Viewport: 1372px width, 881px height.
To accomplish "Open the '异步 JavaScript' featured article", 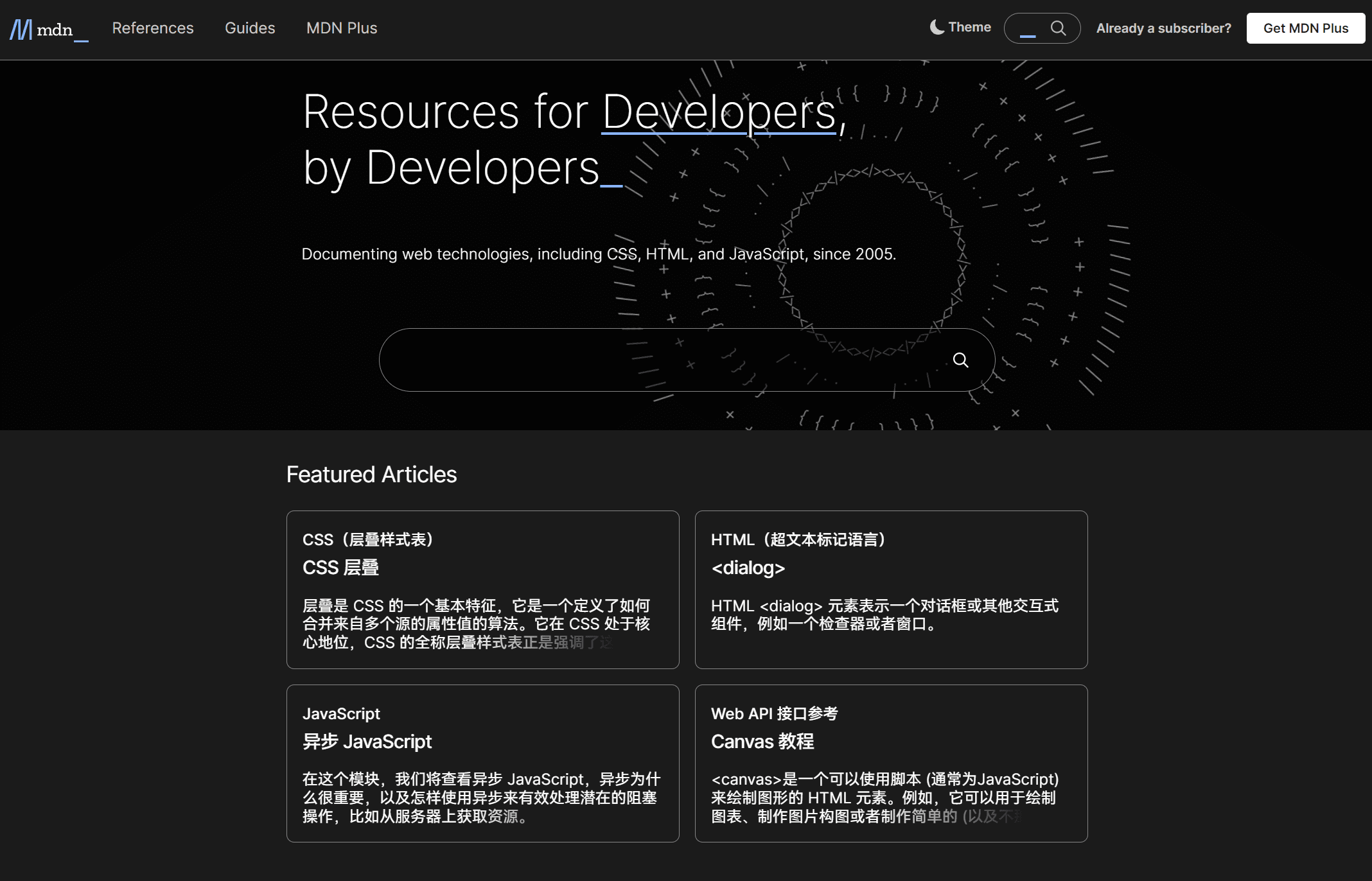I will point(367,742).
